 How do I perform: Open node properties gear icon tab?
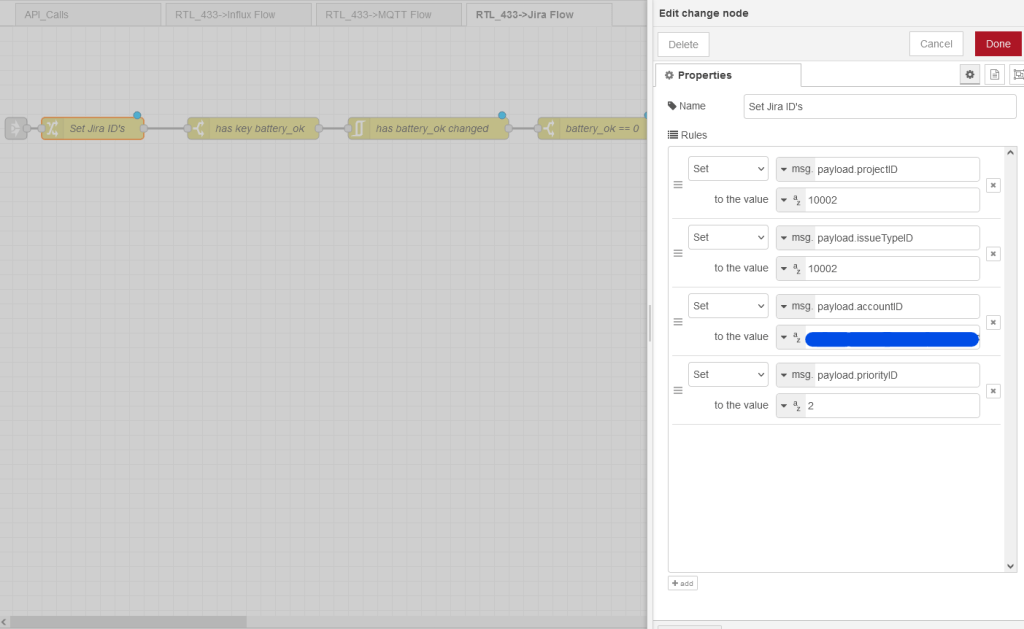pyautogui.click(x=969, y=75)
